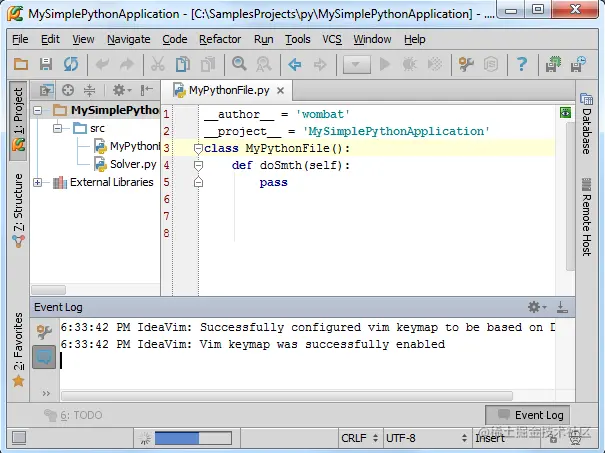Viewport: 605px width, 453px height.
Task: Select MyPythonFile in project tree
Action: [x=127, y=146]
